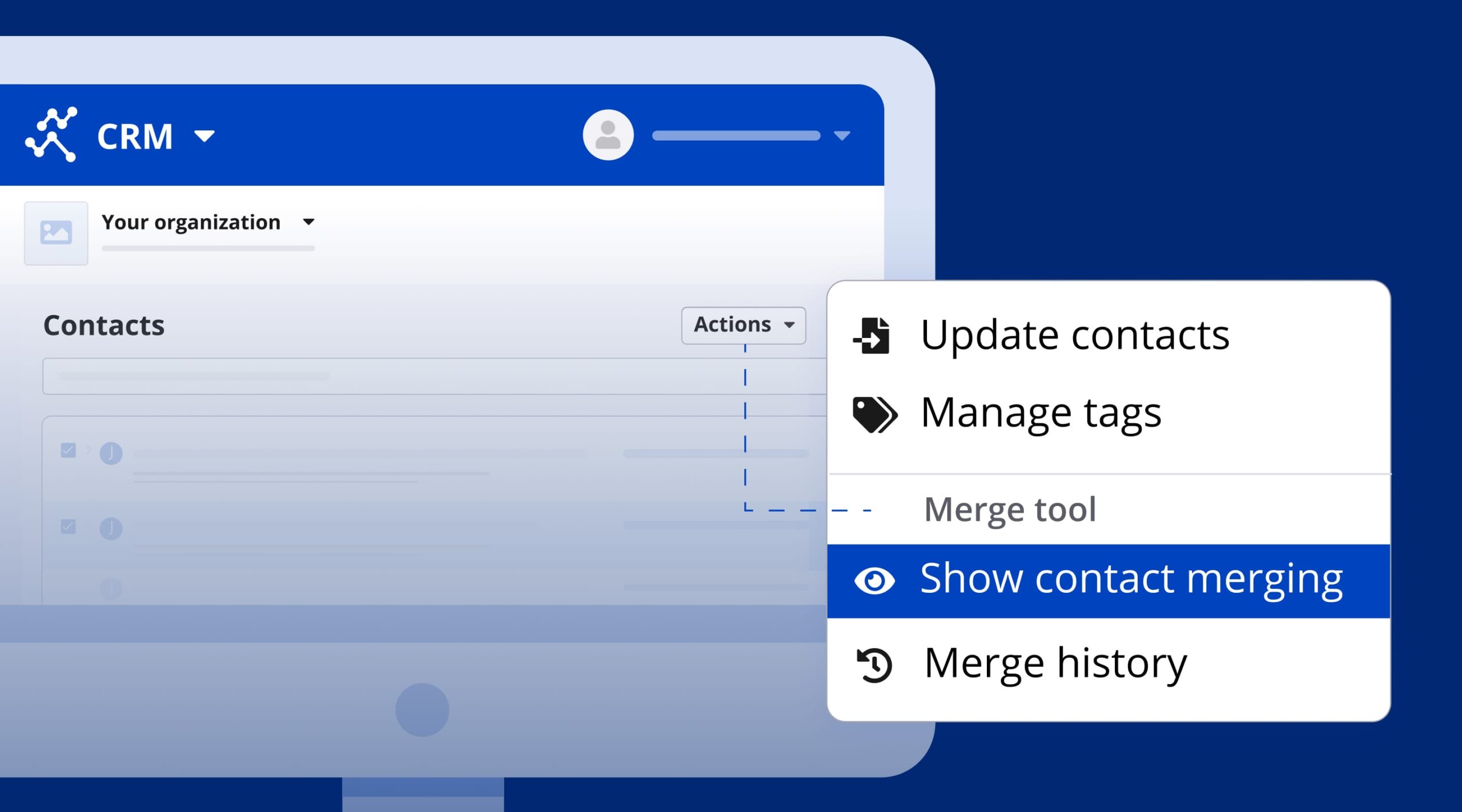The image size is (1462, 812).
Task: Open the Actions dropdown button
Action: click(743, 325)
